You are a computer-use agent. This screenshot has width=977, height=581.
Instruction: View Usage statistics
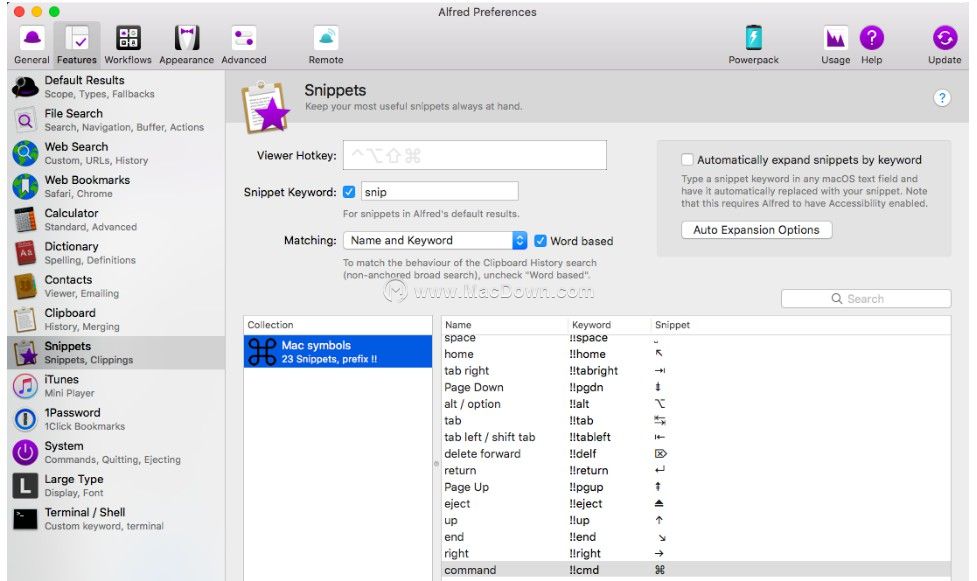836,44
